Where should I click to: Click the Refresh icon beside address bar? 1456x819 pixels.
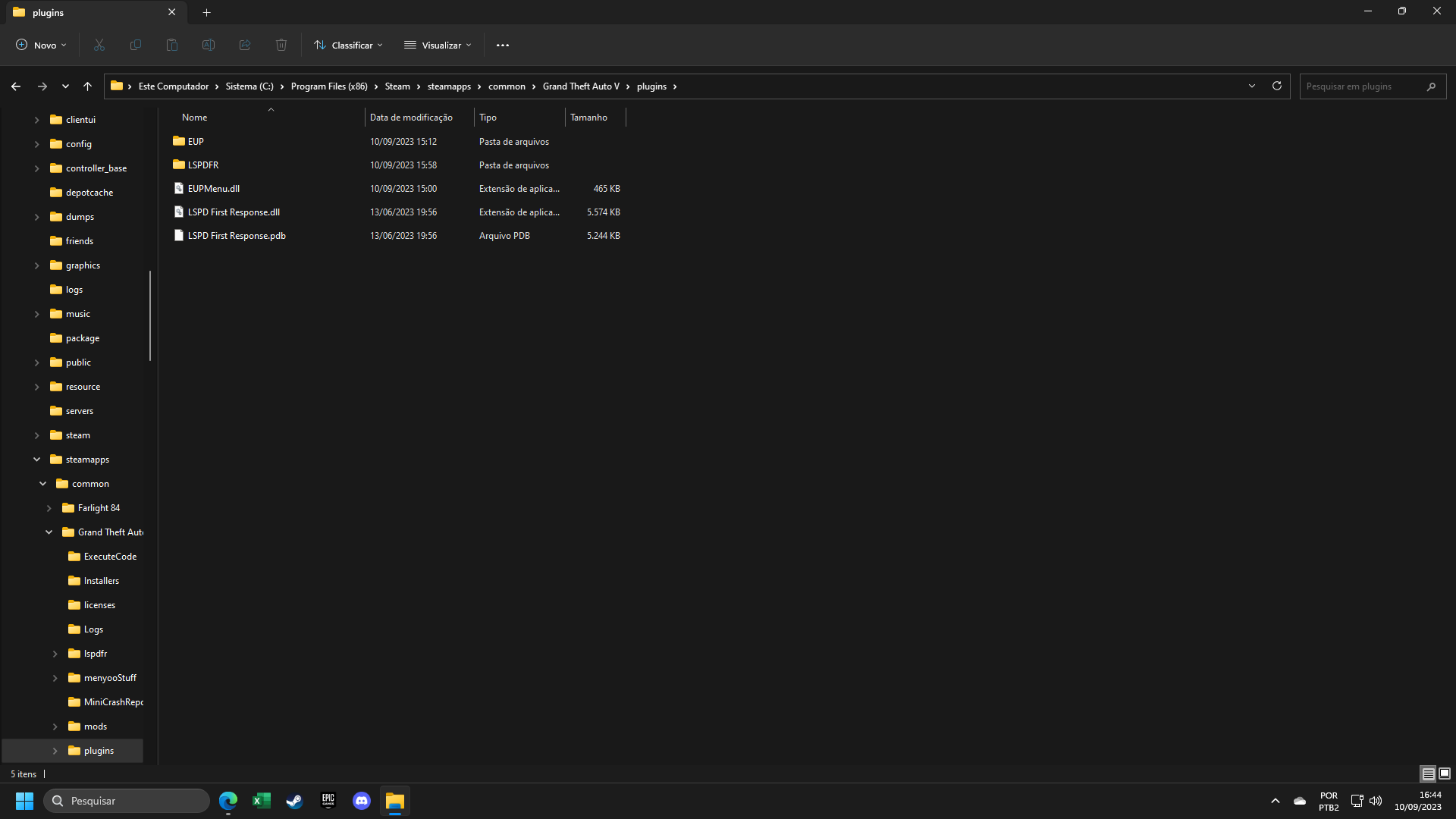tap(1277, 86)
